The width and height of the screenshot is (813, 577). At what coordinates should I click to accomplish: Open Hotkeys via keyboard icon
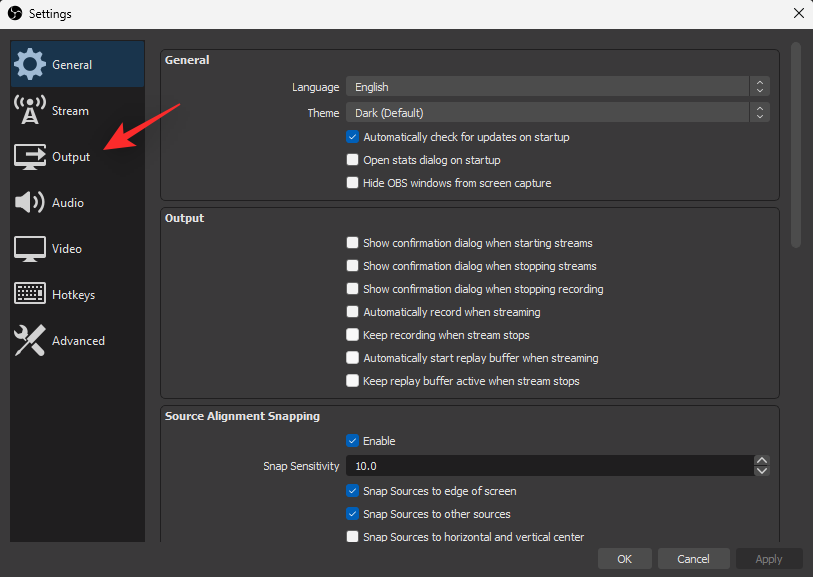click(32, 294)
